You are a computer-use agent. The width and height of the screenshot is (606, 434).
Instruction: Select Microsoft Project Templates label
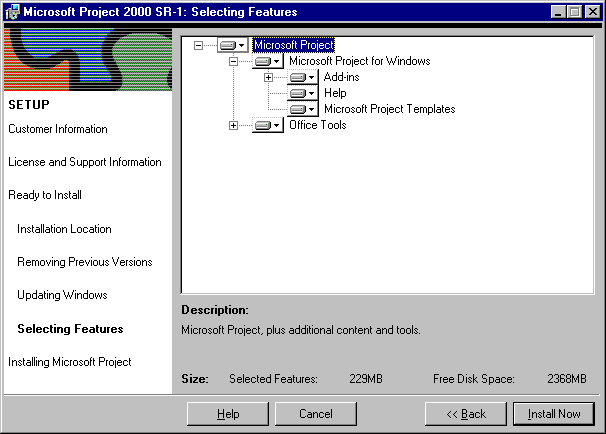coord(390,109)
